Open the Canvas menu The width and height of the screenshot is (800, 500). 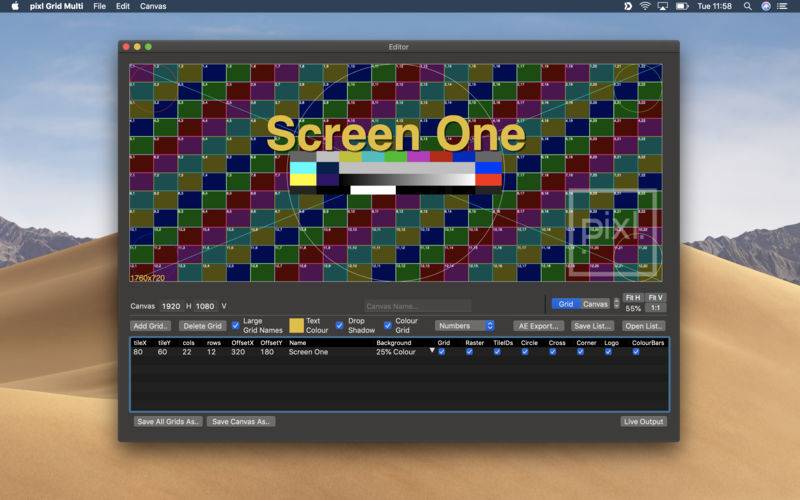(x=153, y=6)
